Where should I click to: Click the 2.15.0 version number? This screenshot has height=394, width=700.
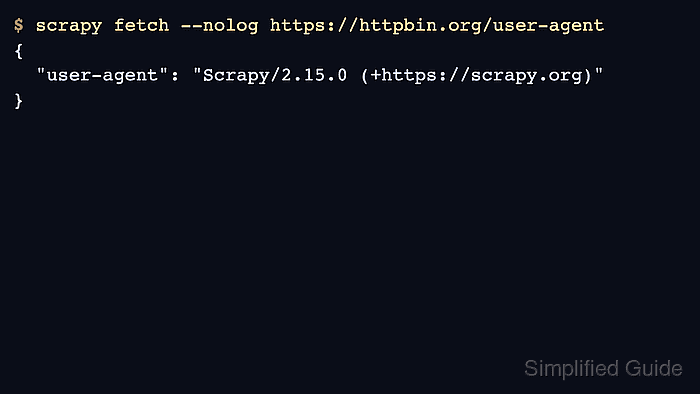(x=314, y=75)
